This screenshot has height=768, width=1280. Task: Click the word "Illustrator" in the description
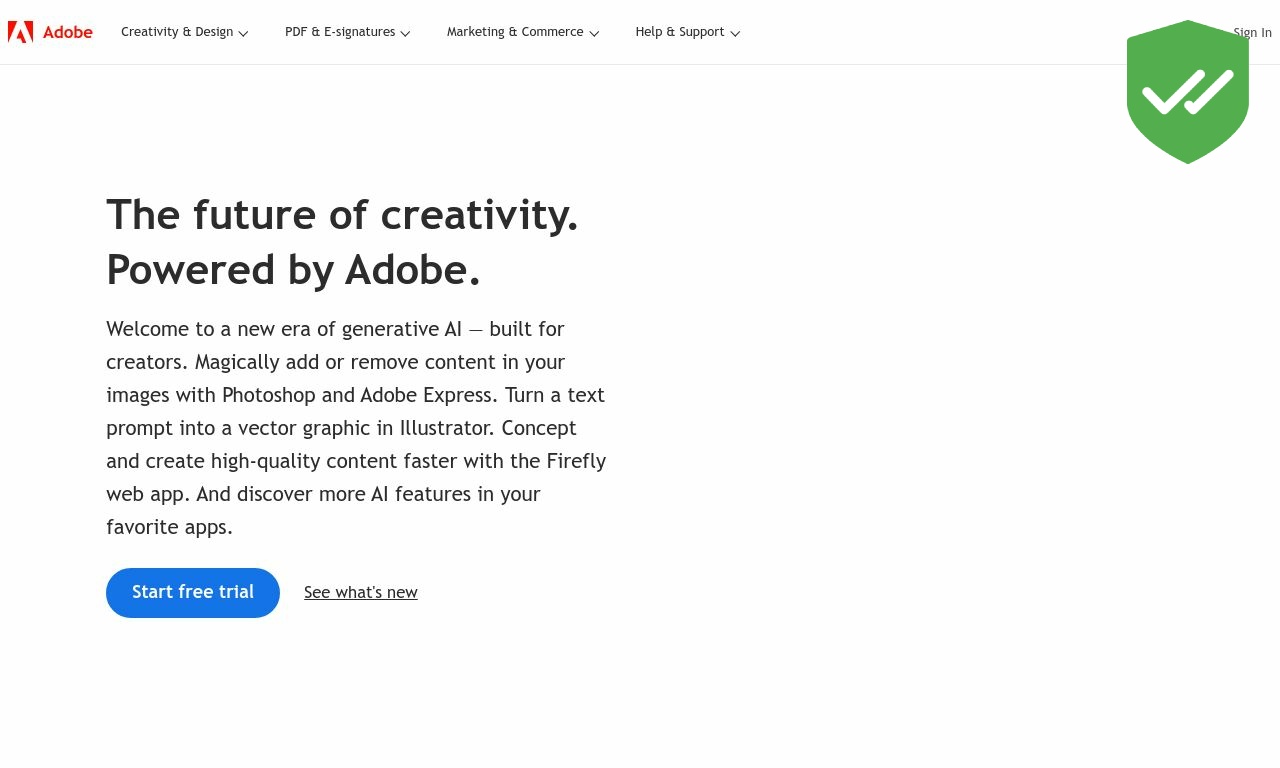tap(445, 428)
